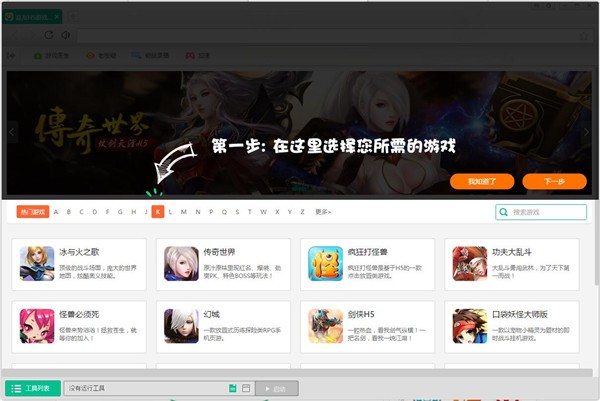The image size is (600, 401).
Task: Filter games by letter W
Action: 263,212
